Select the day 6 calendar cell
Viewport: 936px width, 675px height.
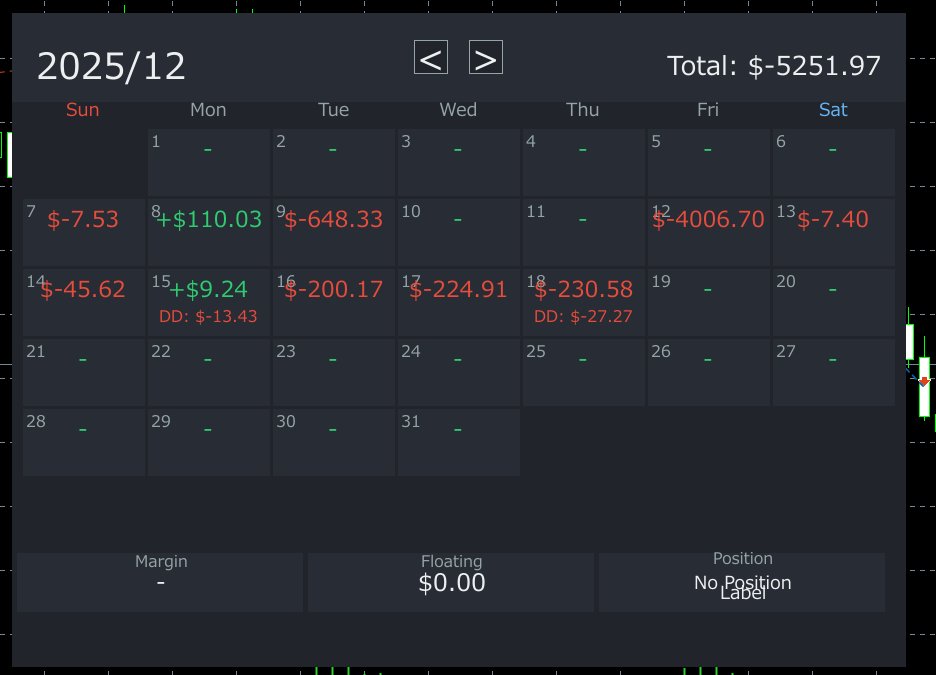coord(834,162)
